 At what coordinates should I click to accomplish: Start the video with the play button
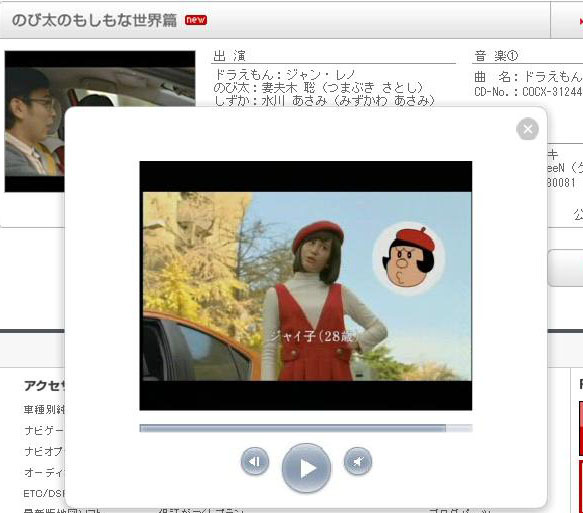coord(306,468)
